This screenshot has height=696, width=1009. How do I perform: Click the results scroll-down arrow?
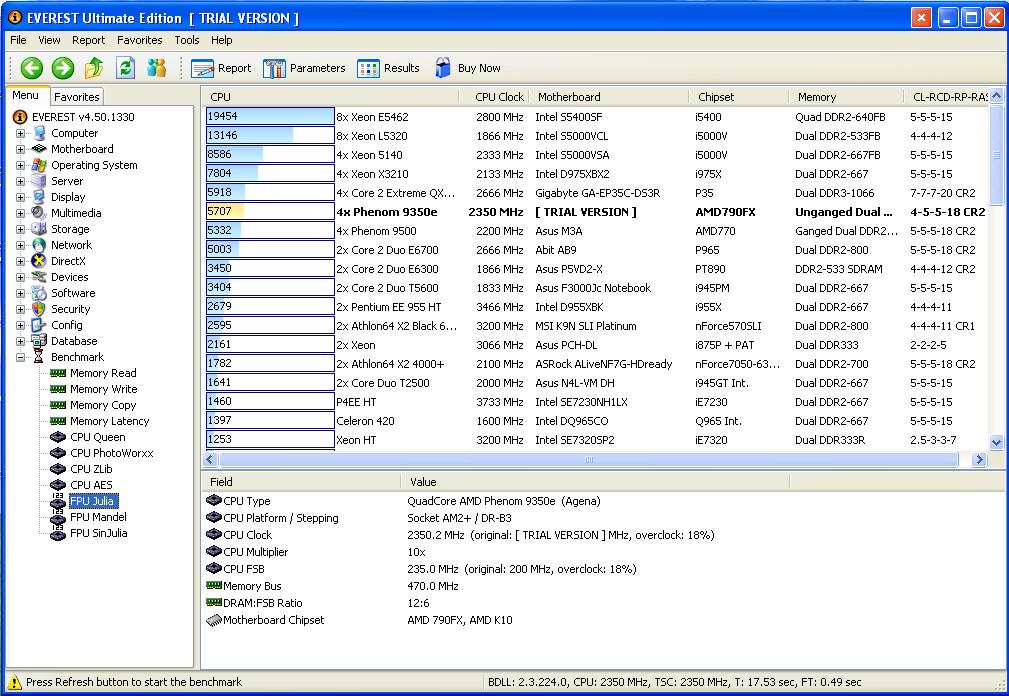click(996, 442)
